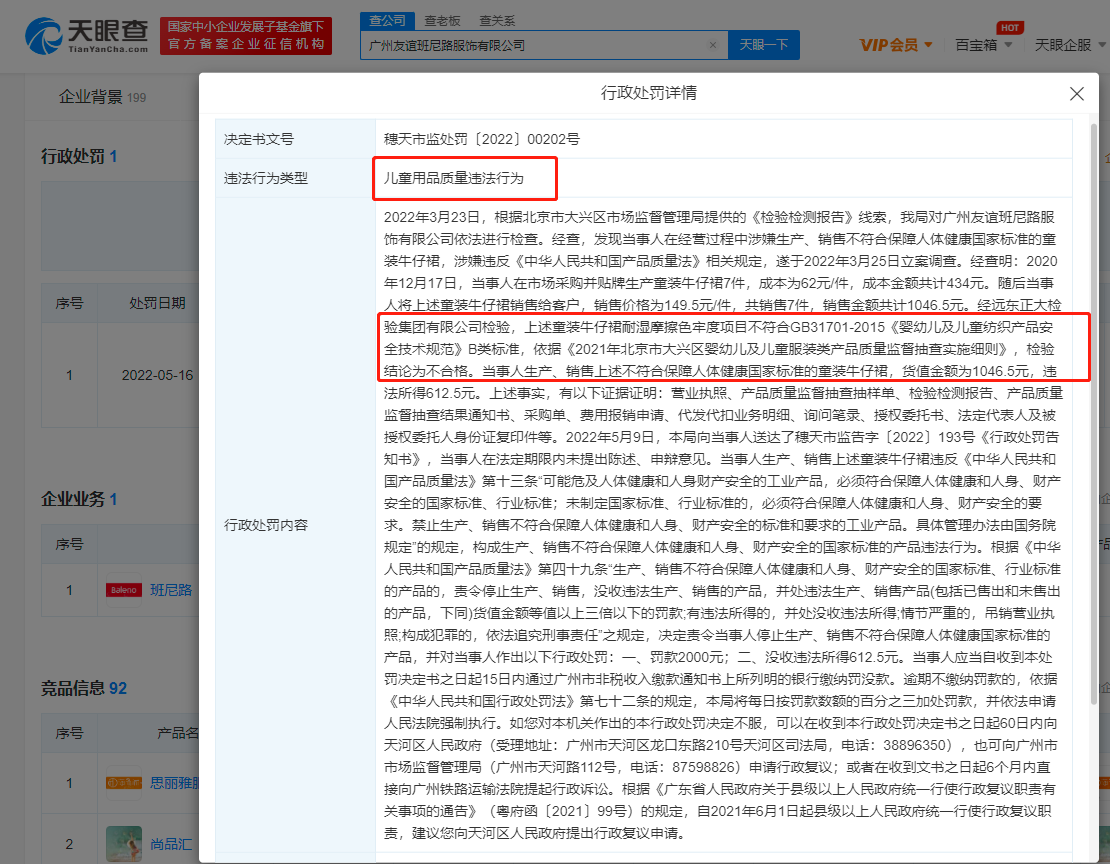This screenshot has height=864, width=1110.
Task: Open the 班尼路 brand link
Action: pos(171,590)
